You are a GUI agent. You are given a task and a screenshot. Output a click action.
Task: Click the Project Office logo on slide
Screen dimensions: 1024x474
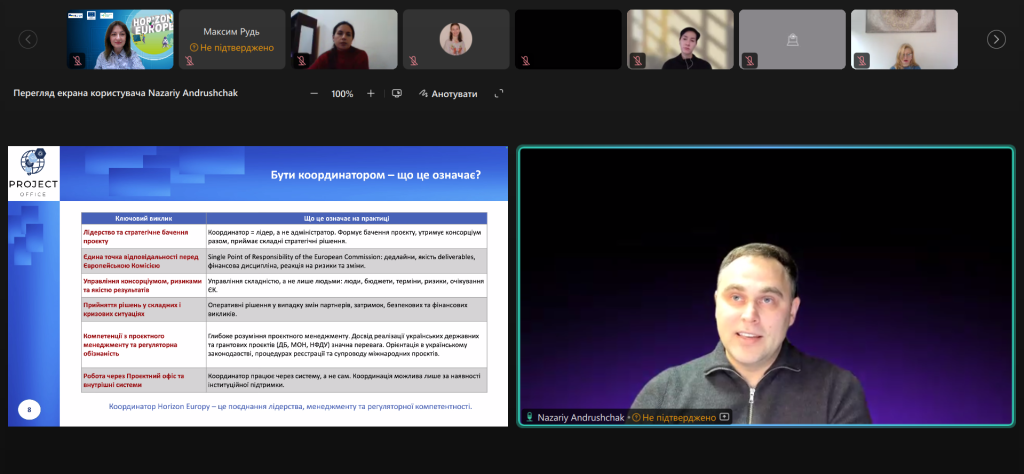tap(33, 174)
